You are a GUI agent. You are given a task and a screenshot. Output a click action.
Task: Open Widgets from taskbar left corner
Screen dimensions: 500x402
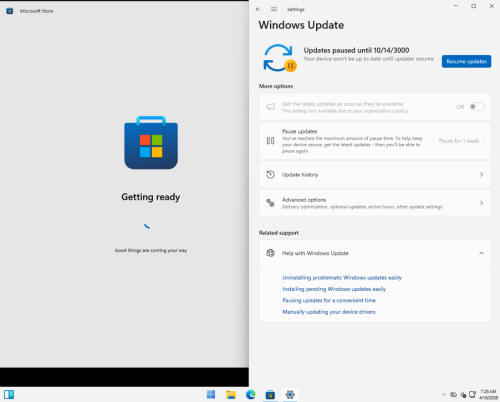(9, 395)
